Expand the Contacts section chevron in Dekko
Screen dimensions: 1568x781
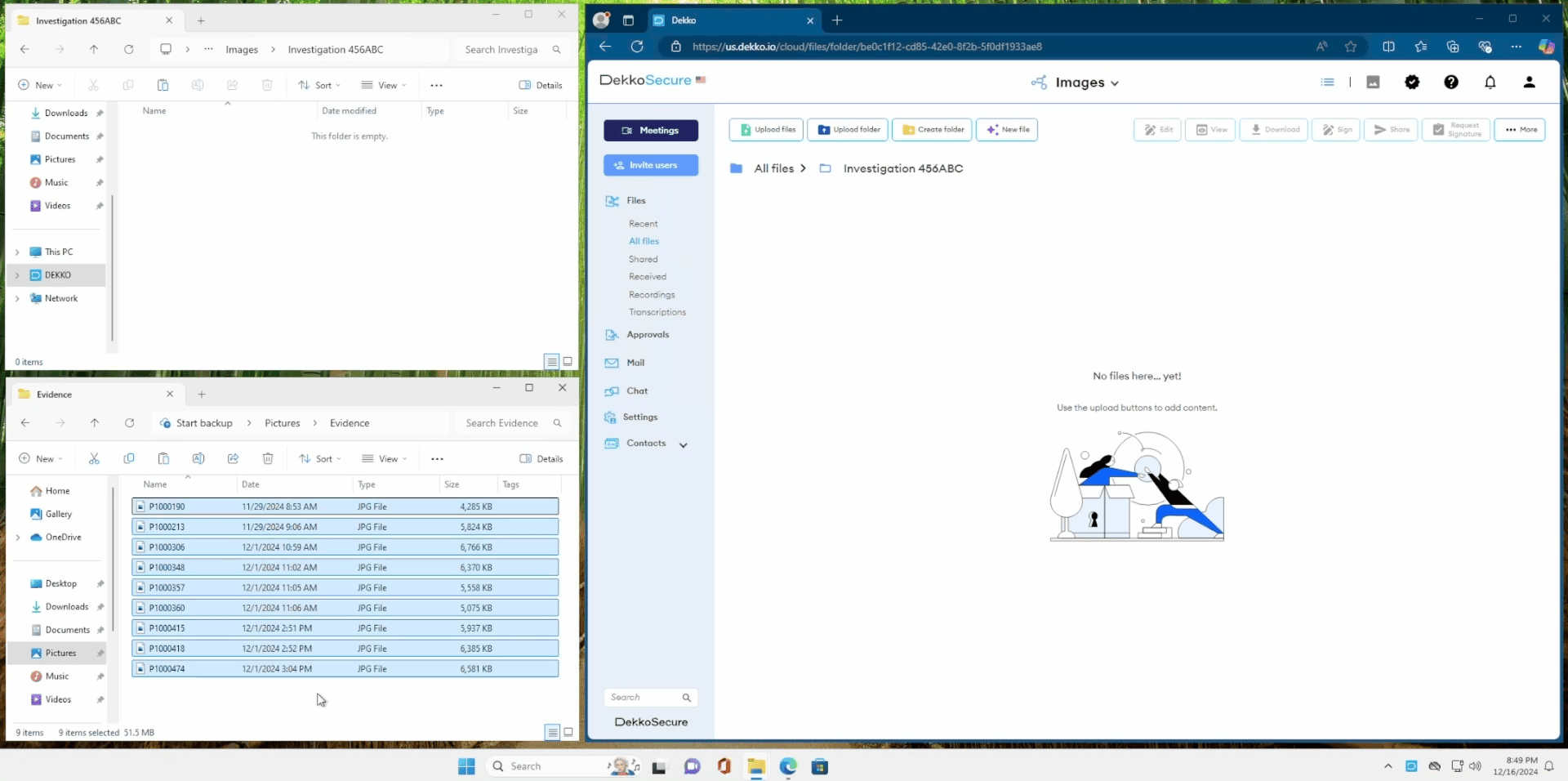coord(684,444)
